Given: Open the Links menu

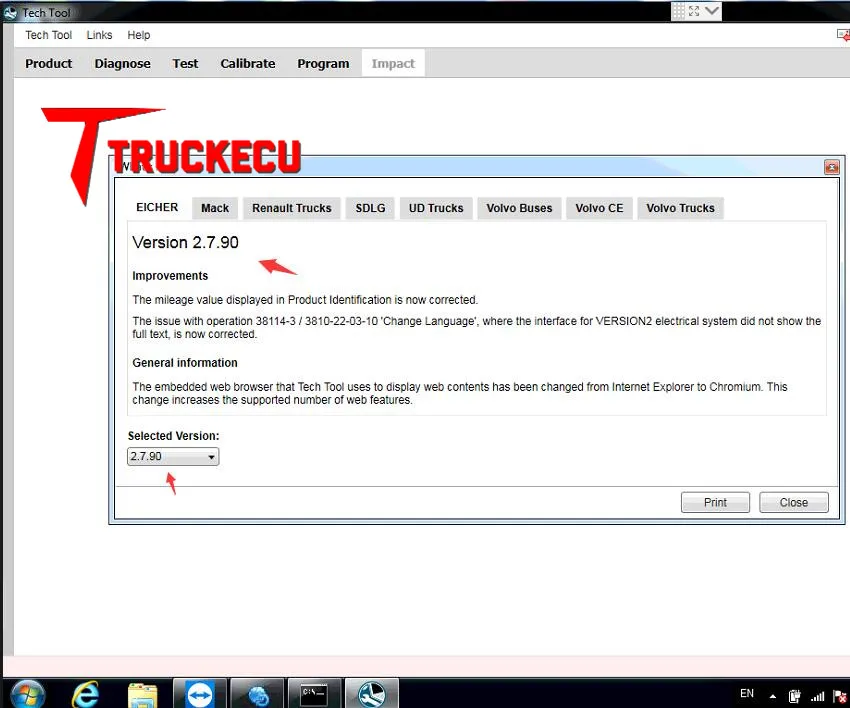Looking at the screenshot, I should click(x=99, y=35).
